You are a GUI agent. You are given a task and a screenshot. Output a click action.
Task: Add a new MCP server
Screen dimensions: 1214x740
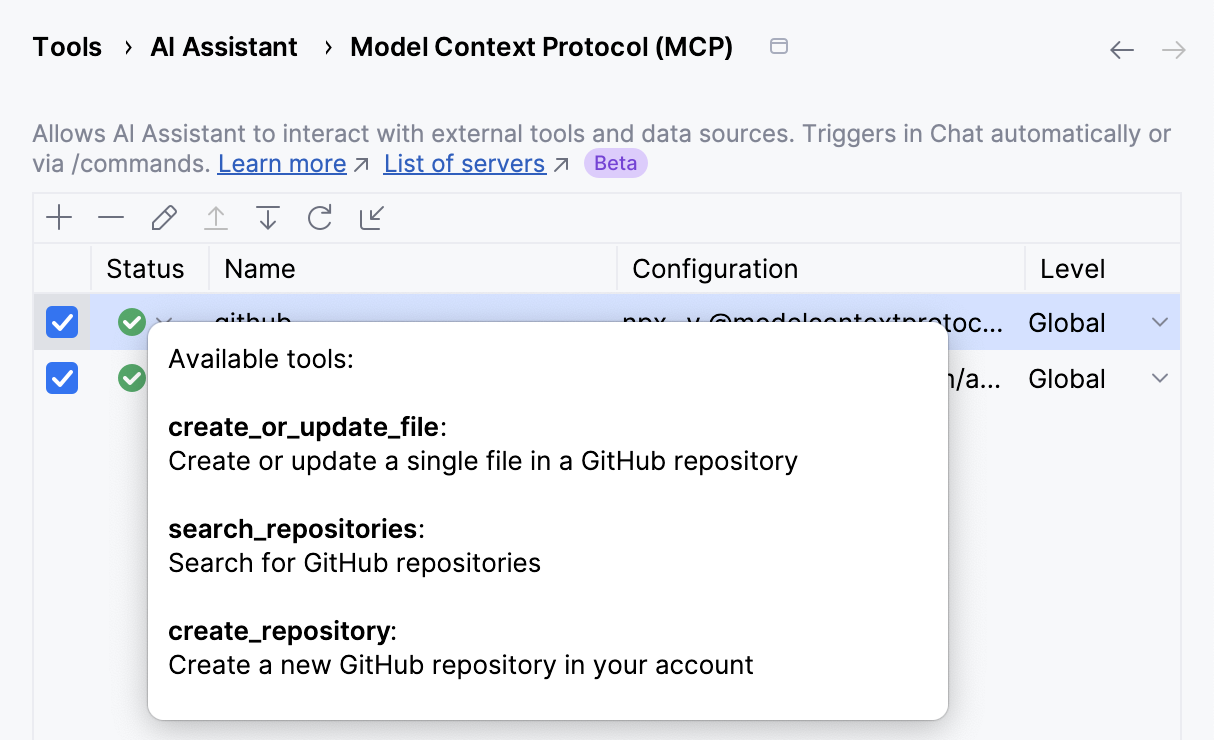coord(59,217)
